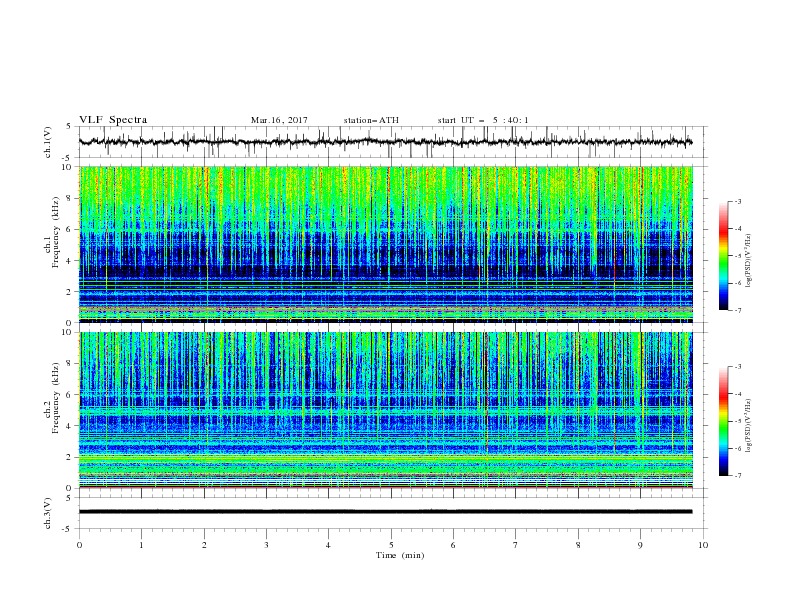Click the "-6" tick on ch.2 colorbar

[737, 448]
